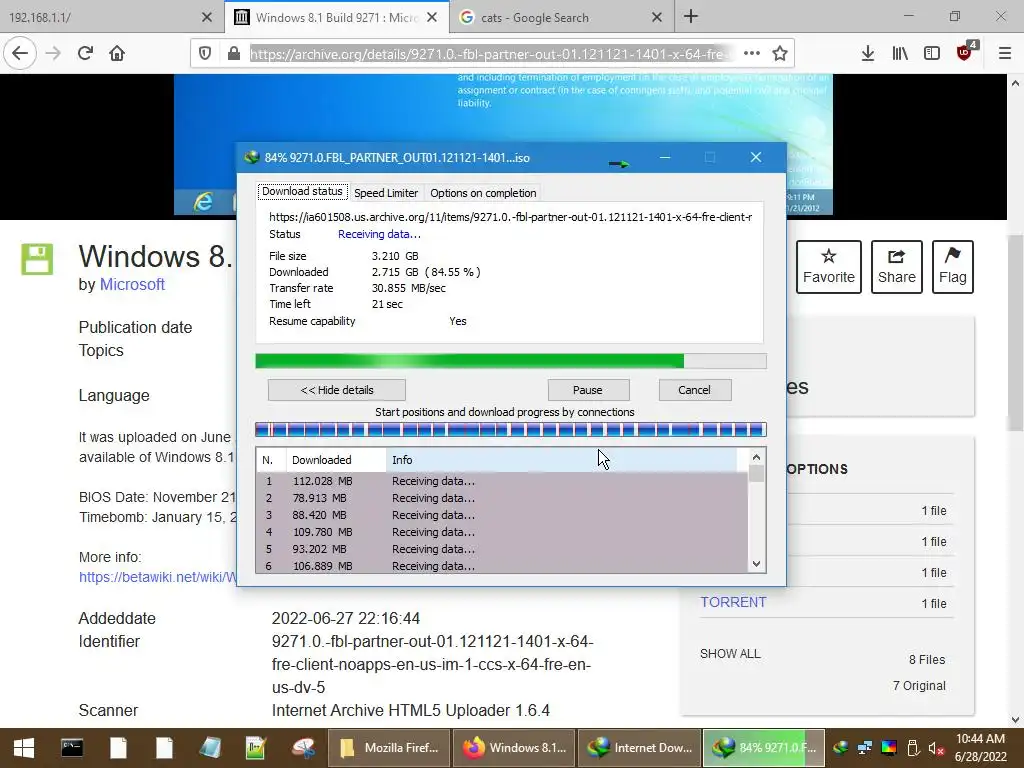
Task: Click the browser page vertical scrollbar
Action: coord(1015,333)
